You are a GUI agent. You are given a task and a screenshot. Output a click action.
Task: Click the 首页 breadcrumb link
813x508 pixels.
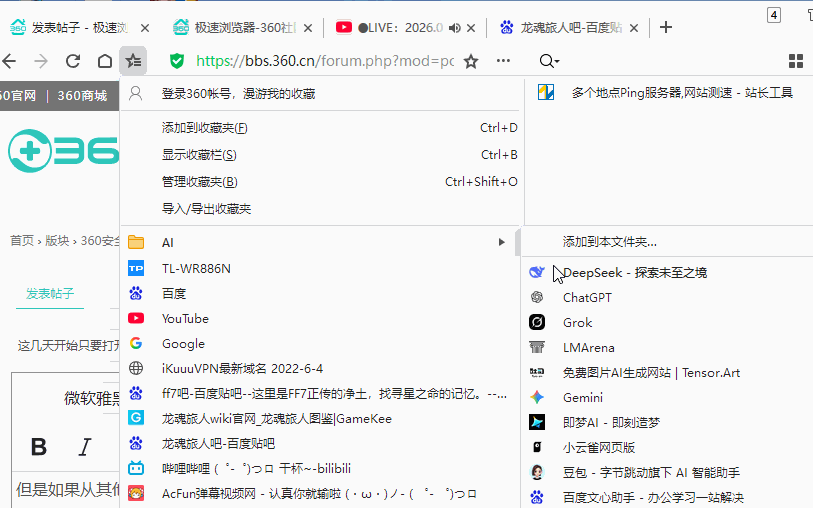click(22, 241)
